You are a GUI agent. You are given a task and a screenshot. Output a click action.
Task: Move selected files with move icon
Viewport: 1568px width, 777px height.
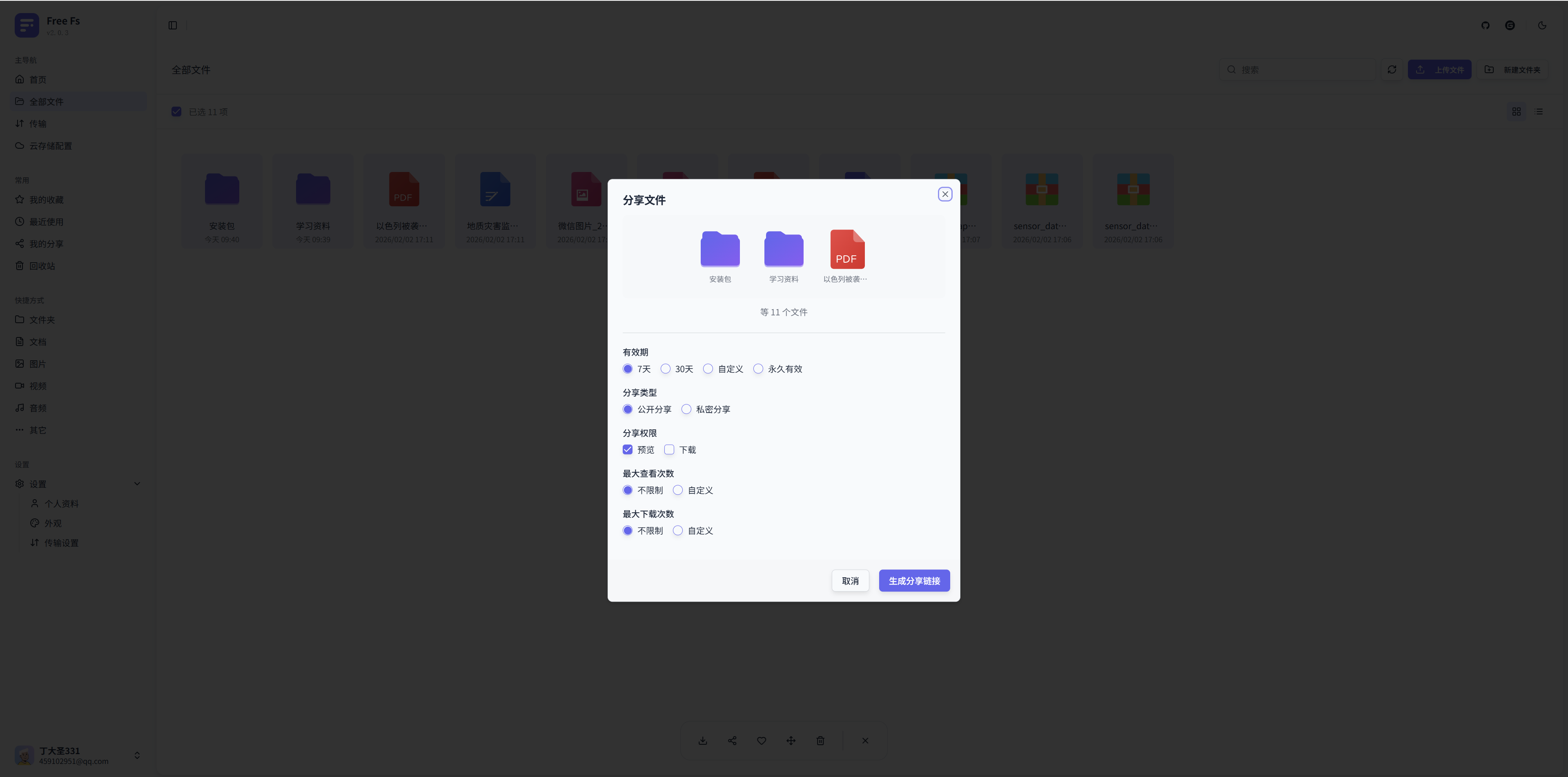(x=791, y=741)
